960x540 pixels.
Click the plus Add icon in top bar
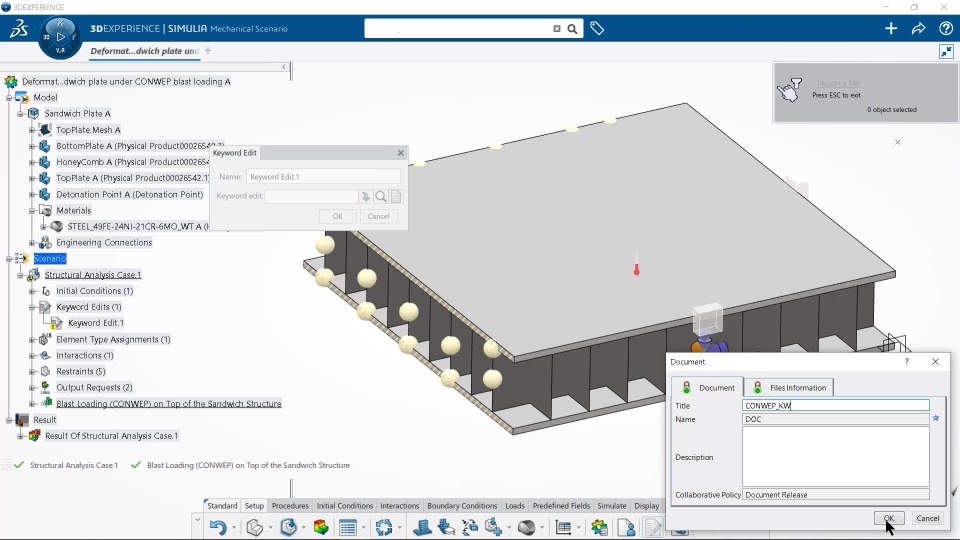click(891, 28)
